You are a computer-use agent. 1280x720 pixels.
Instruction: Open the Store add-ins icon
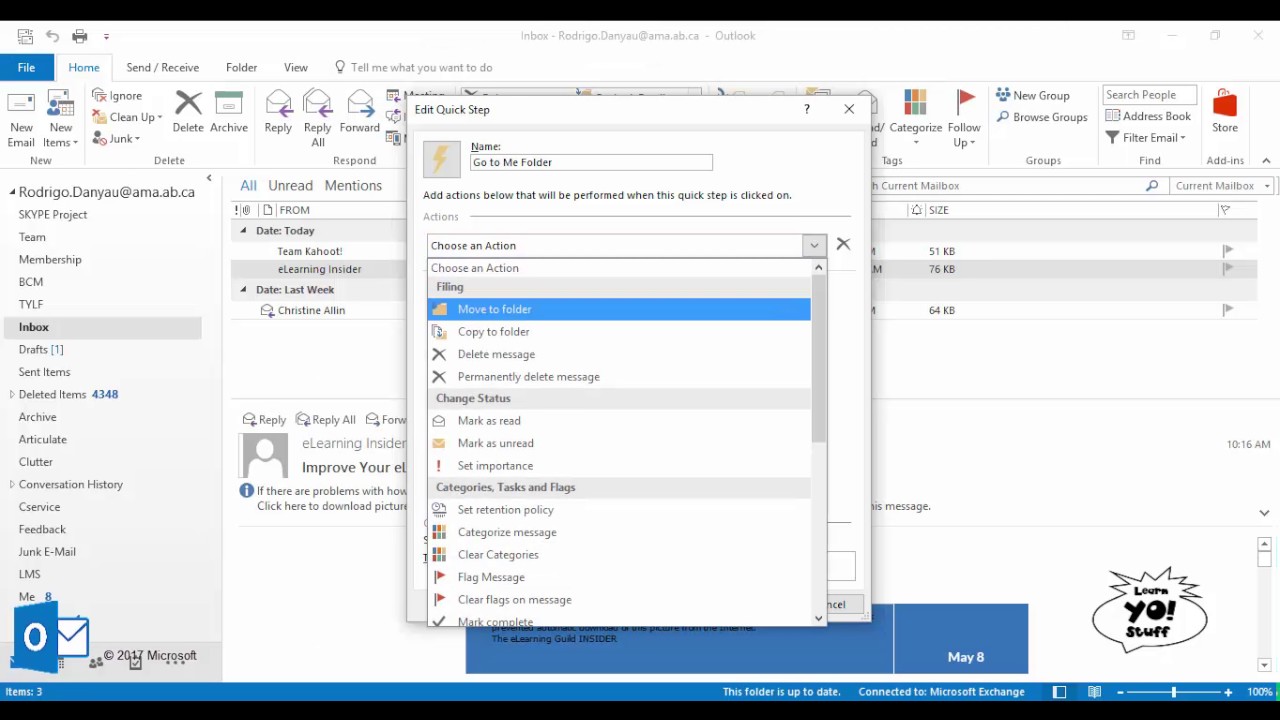coord(1225,103)
